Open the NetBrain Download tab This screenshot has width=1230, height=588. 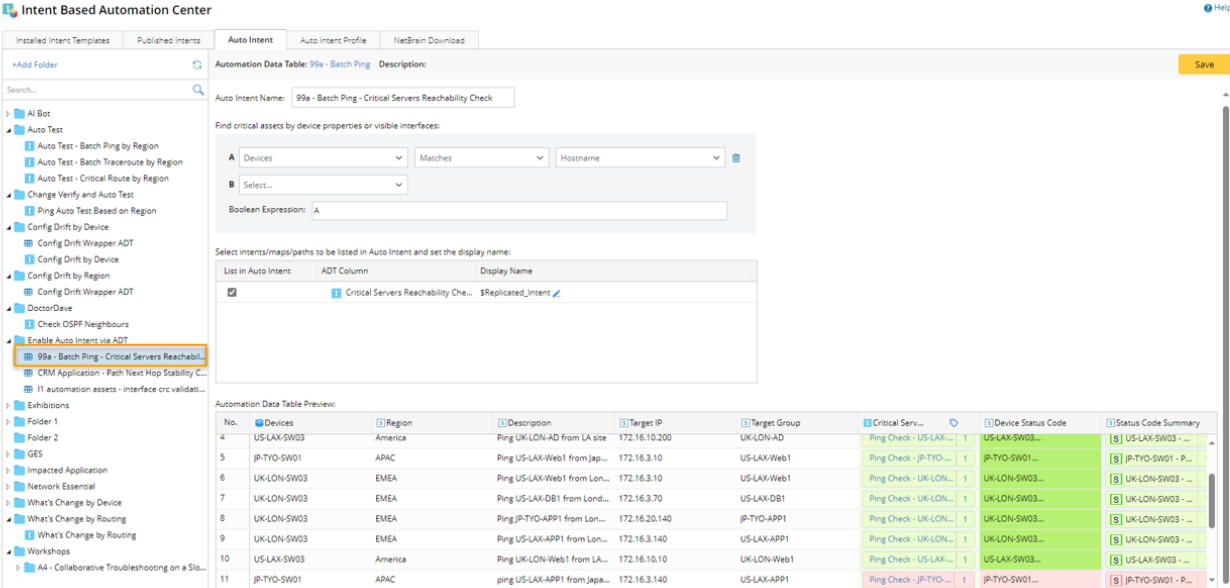428,40
